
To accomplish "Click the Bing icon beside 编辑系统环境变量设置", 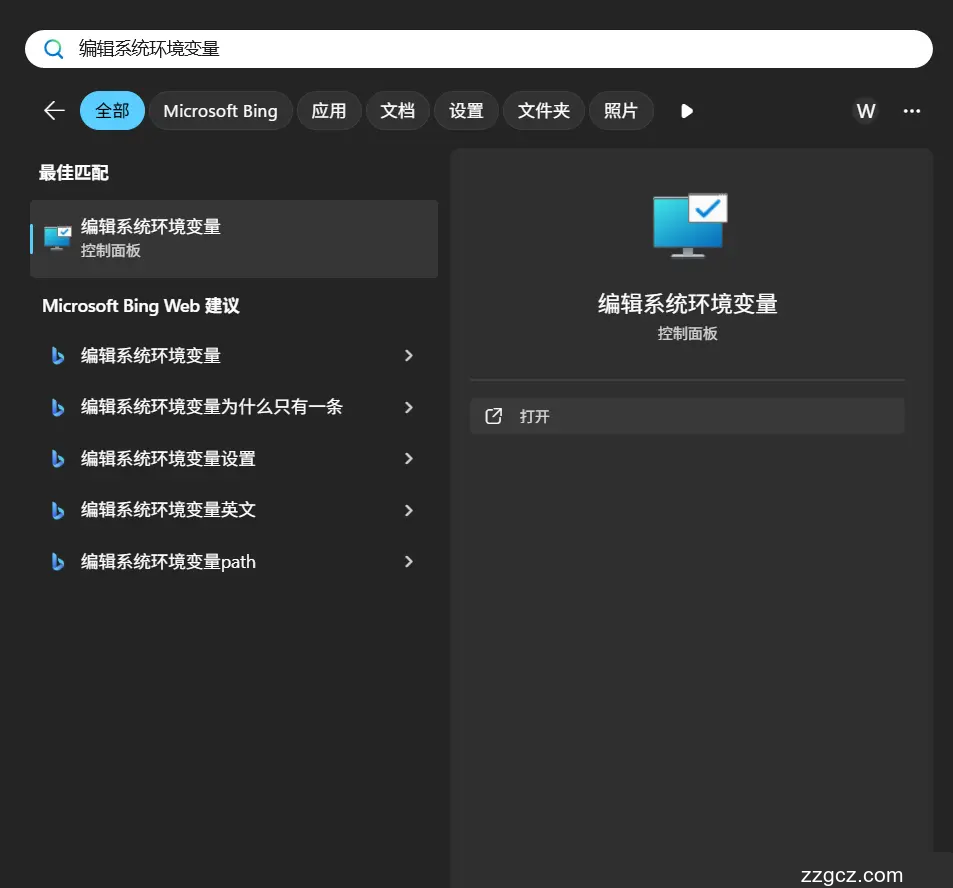I will tap(57, 458).
